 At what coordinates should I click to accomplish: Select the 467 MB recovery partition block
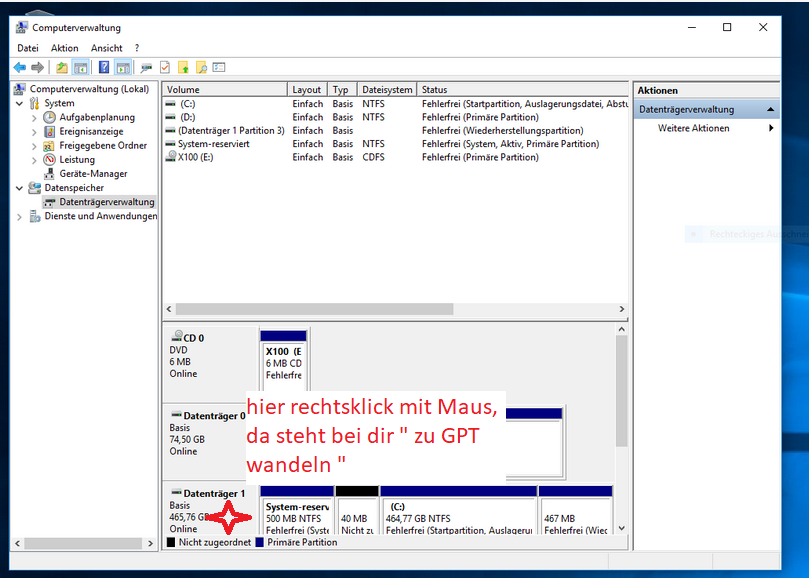pos(575,511)
